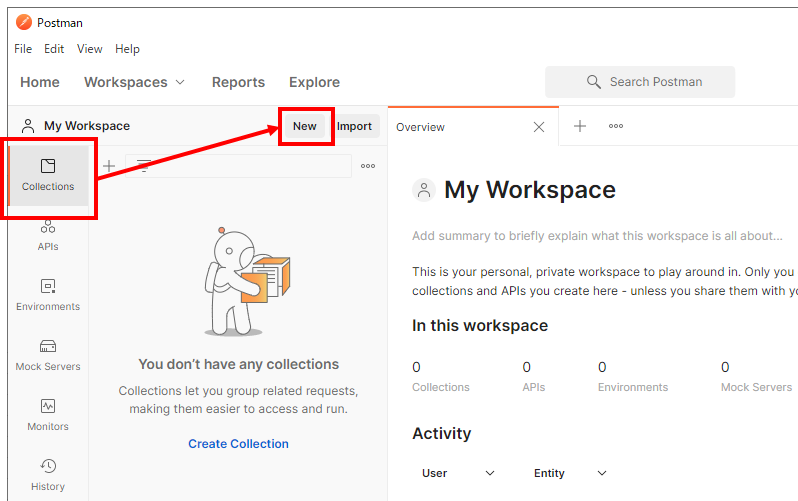This screenshot has height=501, width=798.
Task: Open the APIs sidebar section
Action: click(48, 234)
